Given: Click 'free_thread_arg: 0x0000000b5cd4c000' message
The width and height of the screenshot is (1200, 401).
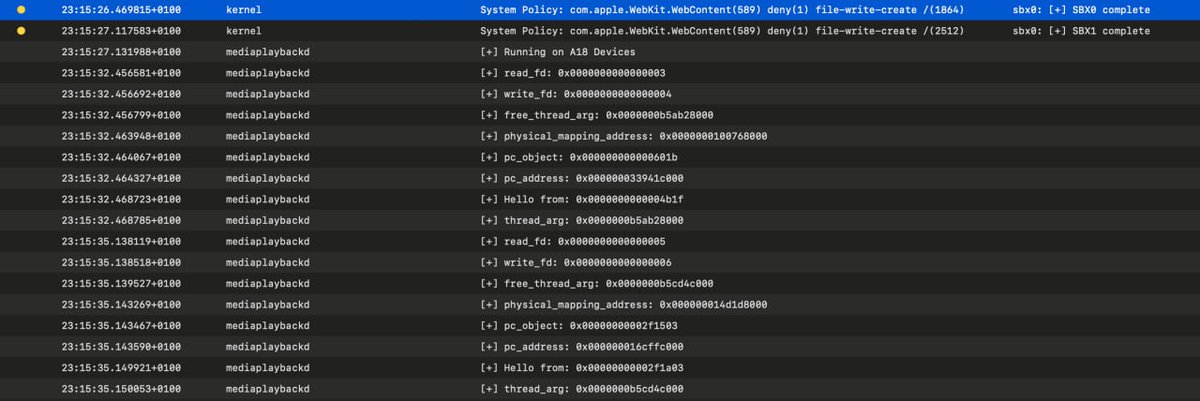Looking at the screenshot, I should (597, 283).
